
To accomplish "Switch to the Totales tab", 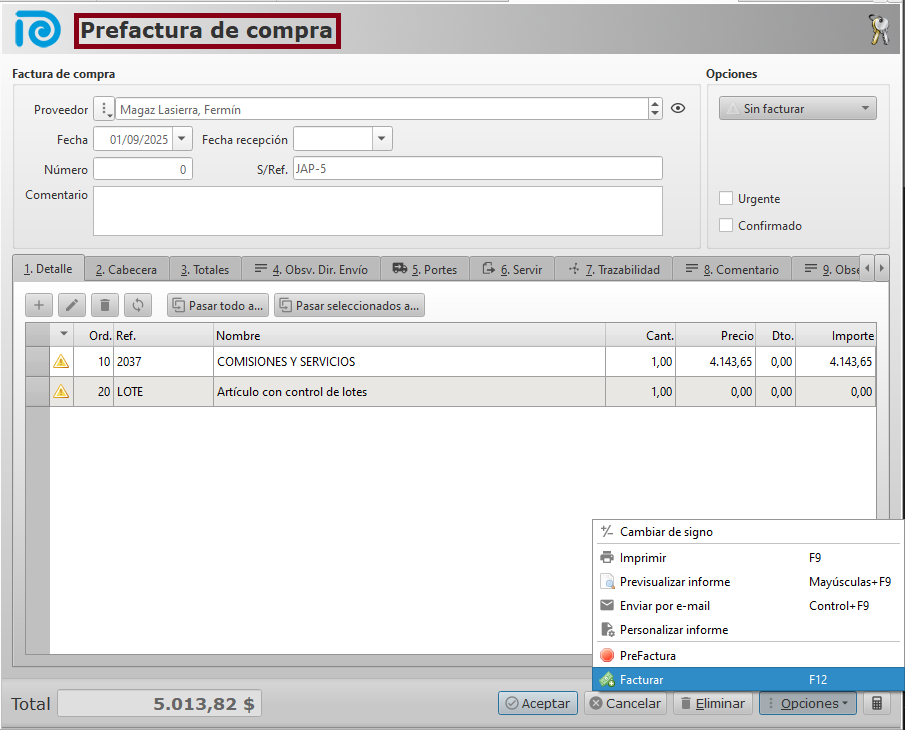I will pyautogui.click(x=204, y=270).
